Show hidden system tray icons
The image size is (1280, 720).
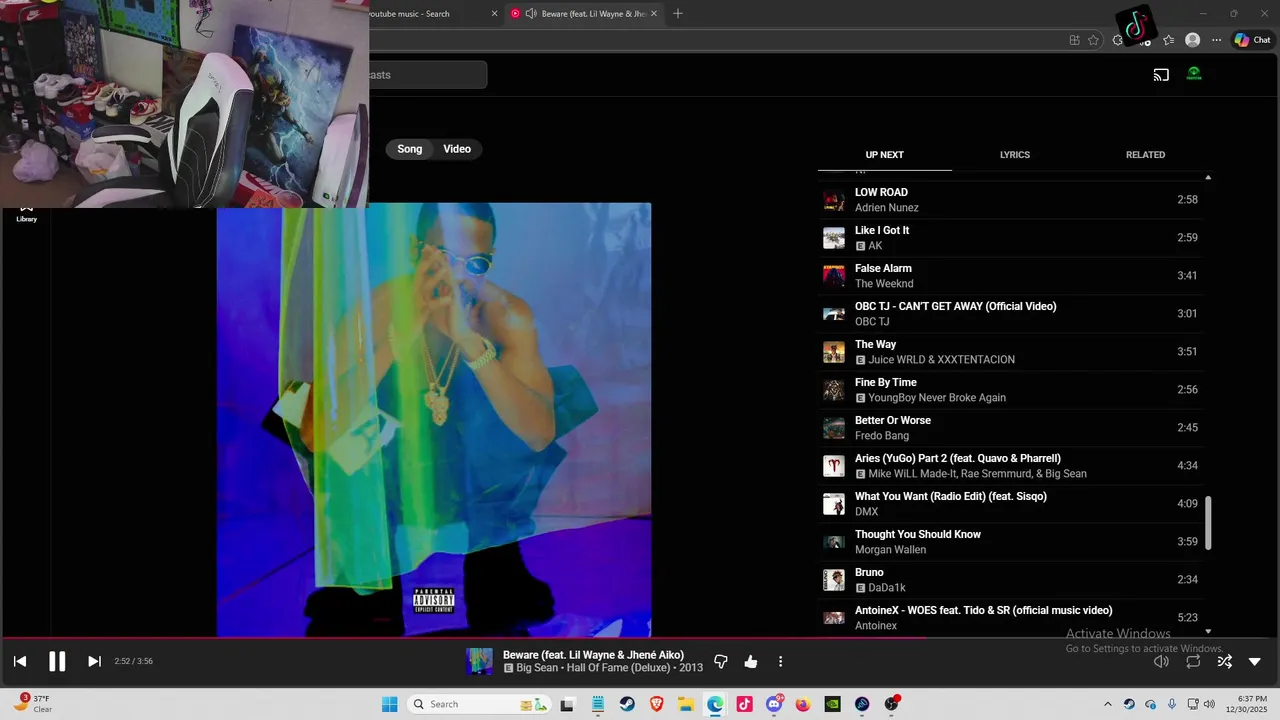point(1107,704)
